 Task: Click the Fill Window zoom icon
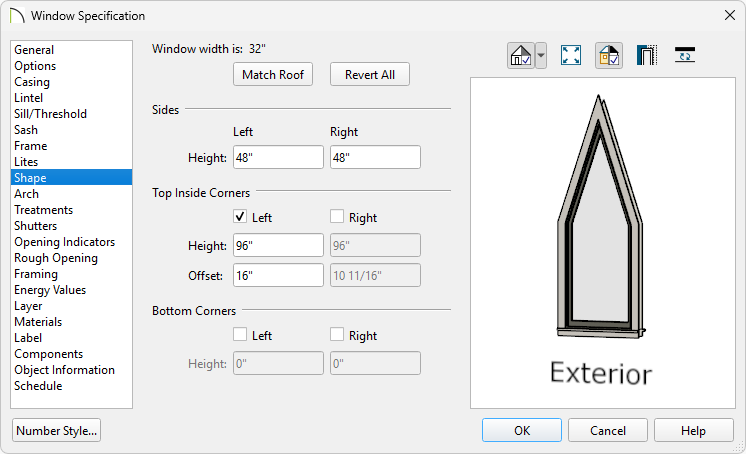[x=570, y=56]
